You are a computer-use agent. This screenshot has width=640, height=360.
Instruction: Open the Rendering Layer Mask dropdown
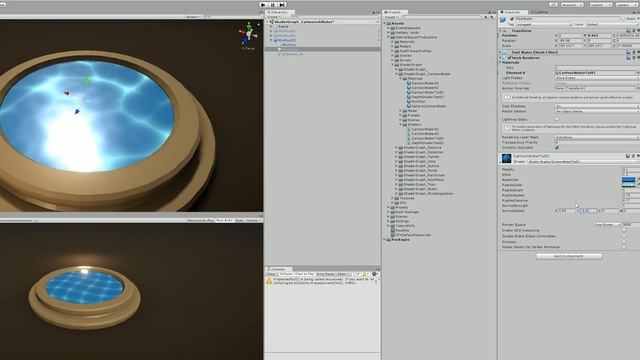[x=597, y=138]
